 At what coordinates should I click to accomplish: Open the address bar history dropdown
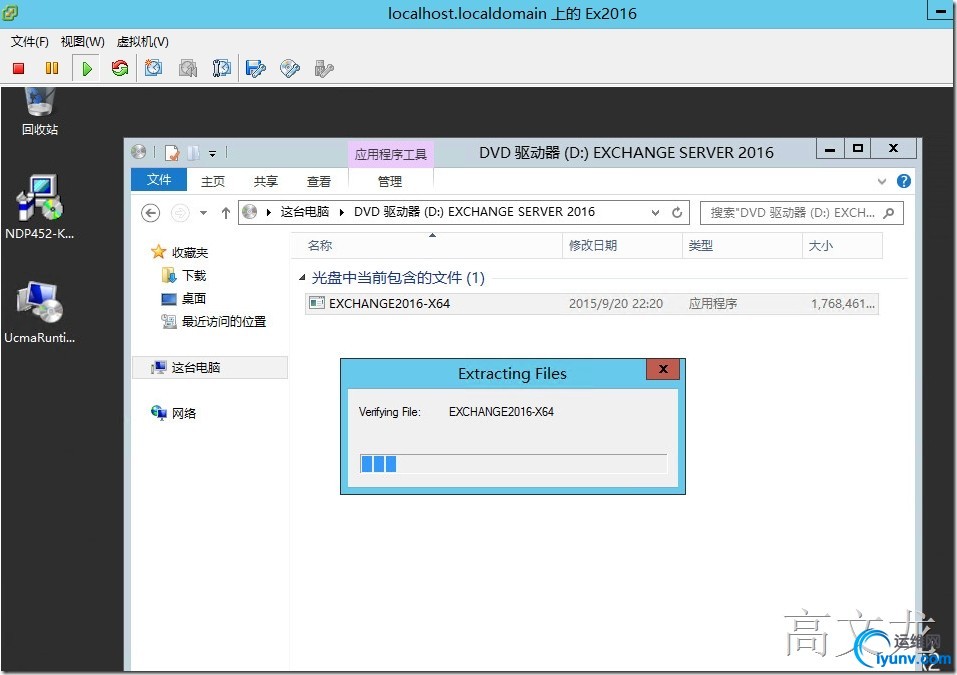tap(655, 213)
